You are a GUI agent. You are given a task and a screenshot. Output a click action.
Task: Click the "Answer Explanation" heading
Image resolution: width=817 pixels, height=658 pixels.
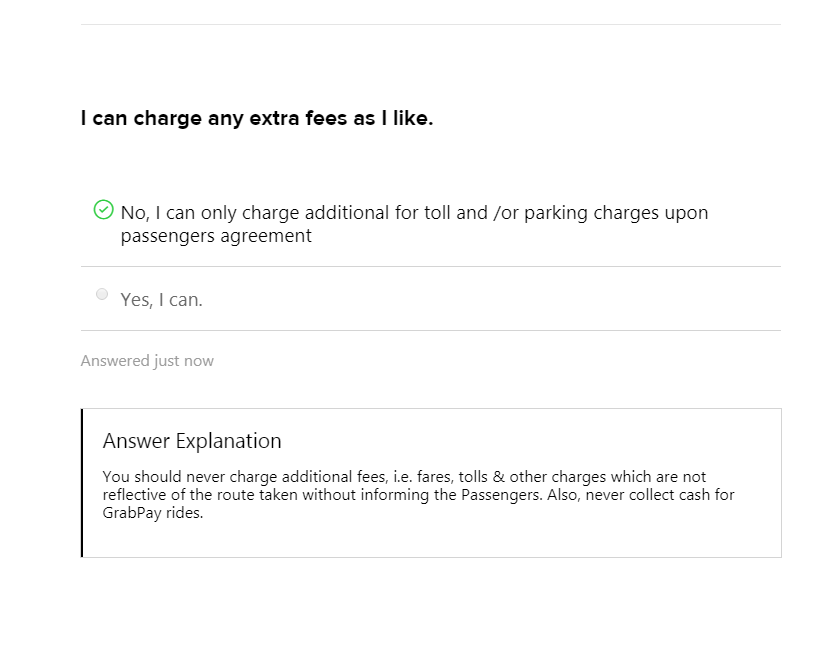[192, 441]
